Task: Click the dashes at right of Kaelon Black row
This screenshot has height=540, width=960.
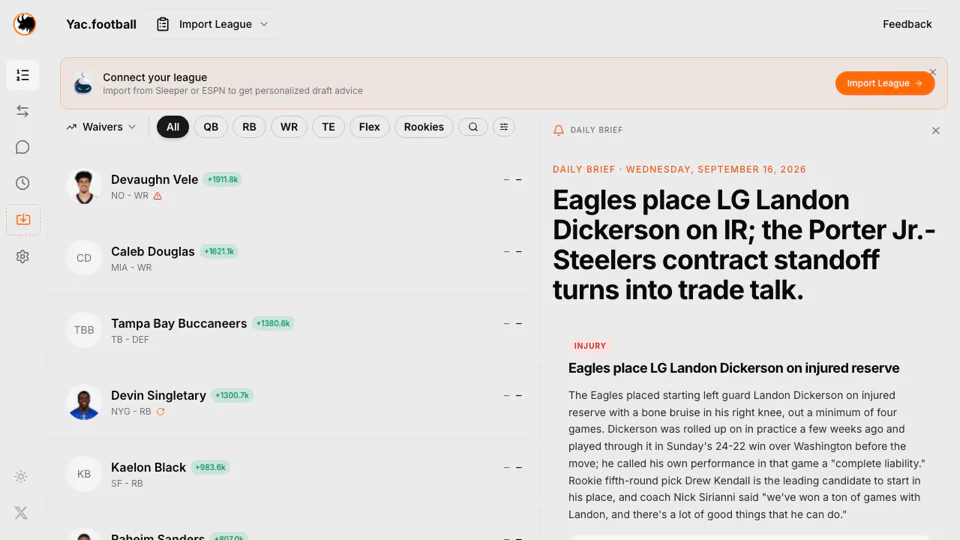Action: 512,467
